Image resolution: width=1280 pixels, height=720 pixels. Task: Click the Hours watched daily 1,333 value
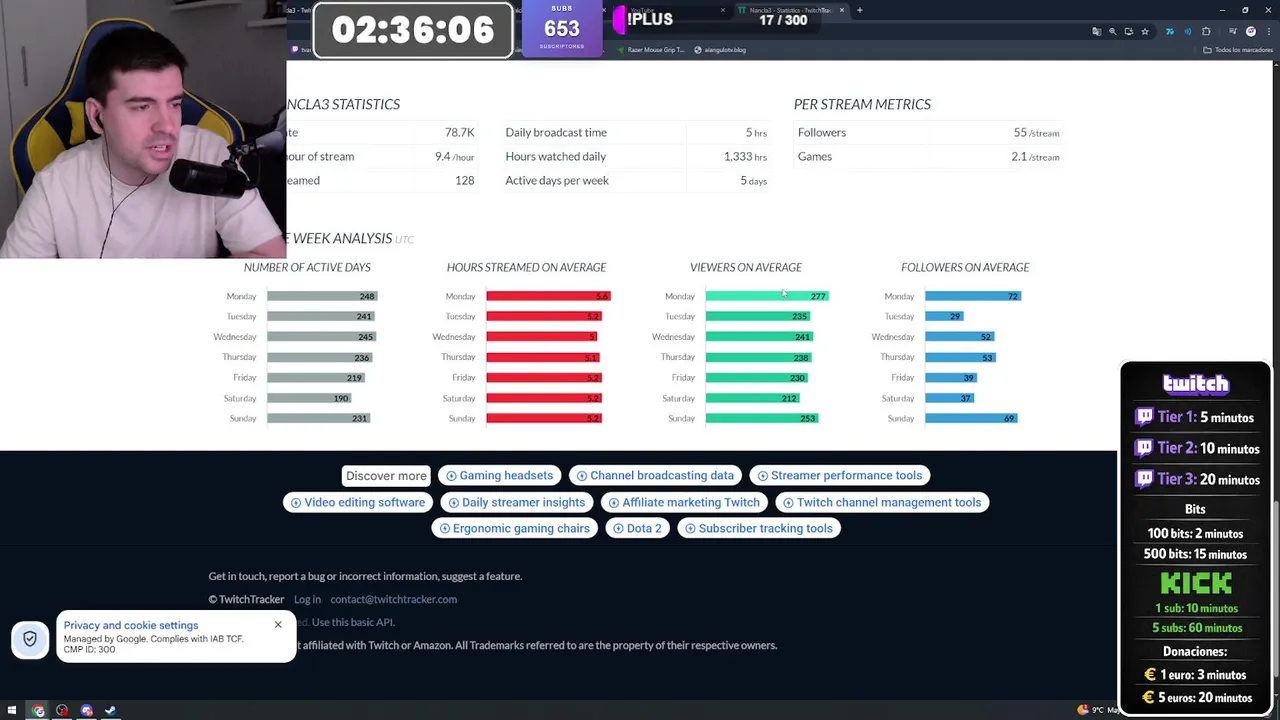coord(745,156)
